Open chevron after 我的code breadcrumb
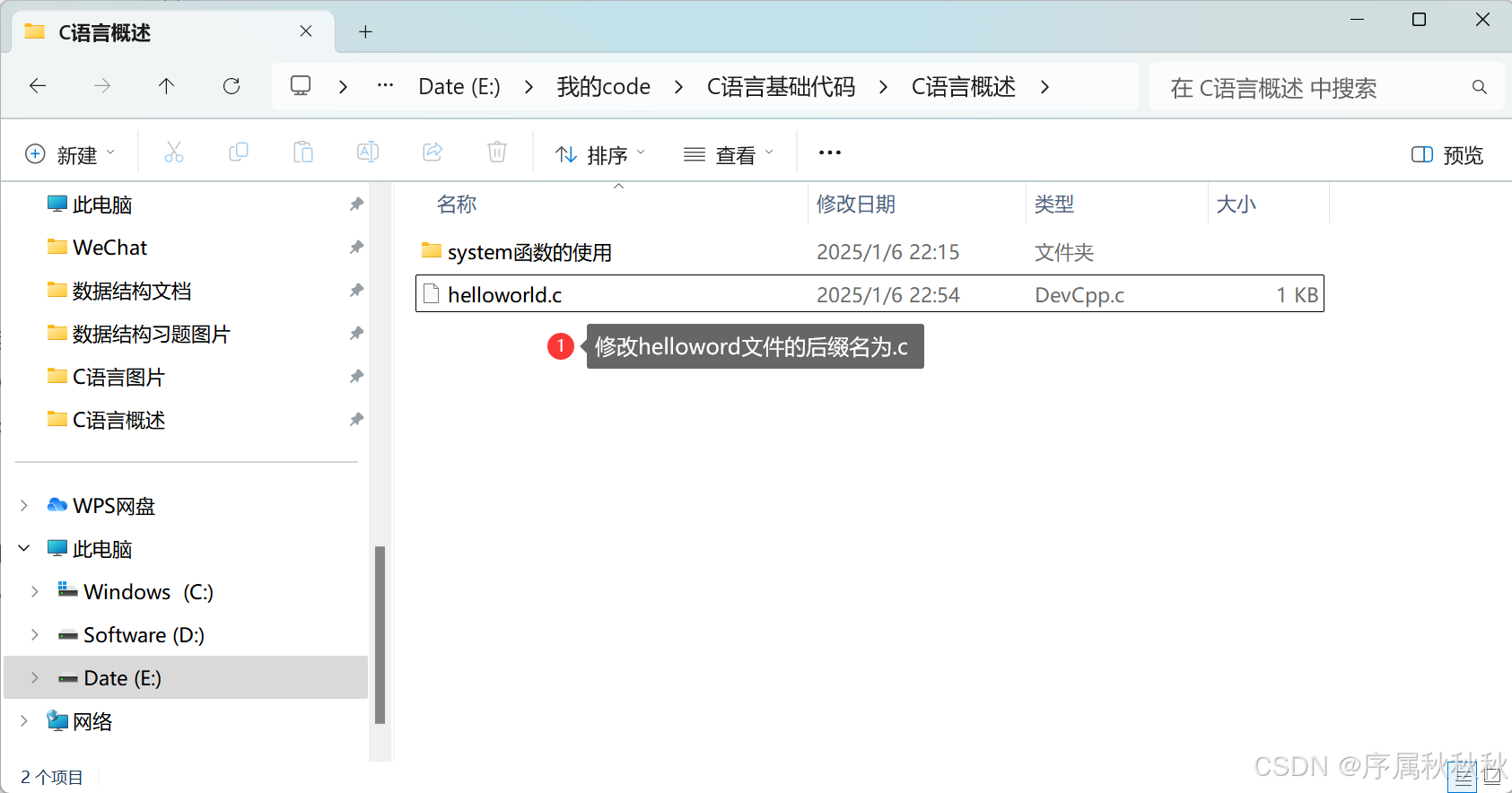The image size is (1512, 793). tap(678, 87)
